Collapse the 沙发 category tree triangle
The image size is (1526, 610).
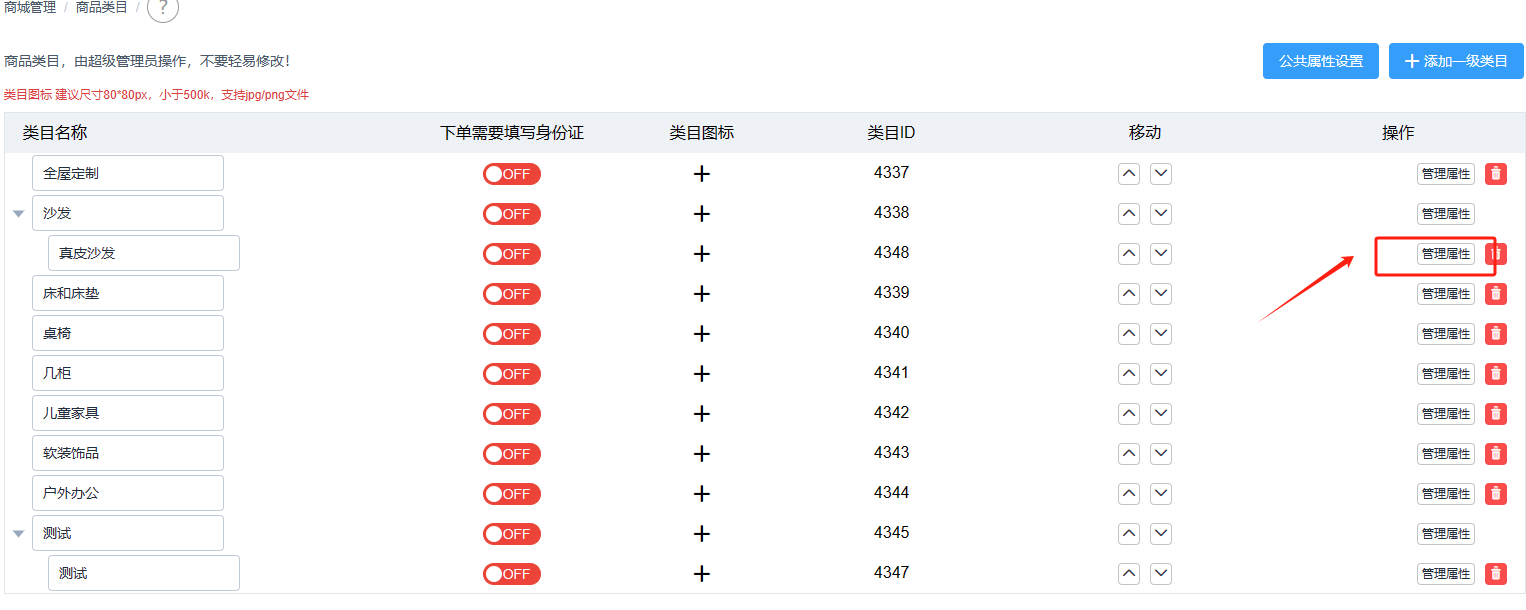[x=18, y=214]
